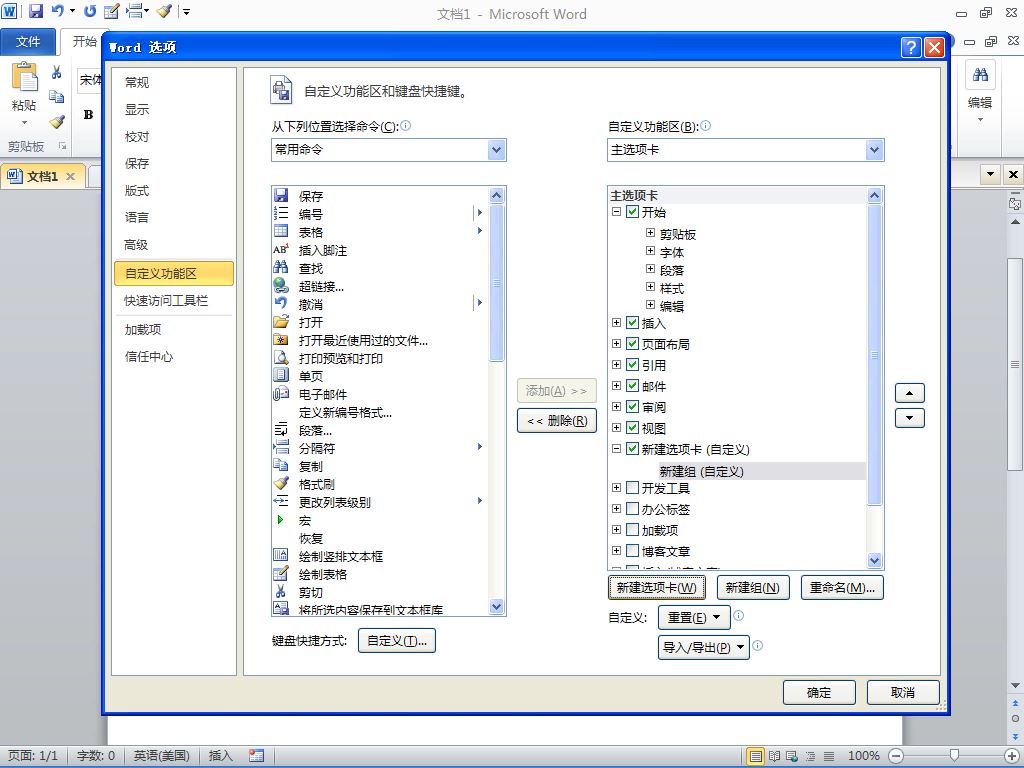Image resolution: width=1024 pixels, height=768 pixels.
Task: Select the Draw Table (绘制表格) icon
Action: [x=281, y=573]
